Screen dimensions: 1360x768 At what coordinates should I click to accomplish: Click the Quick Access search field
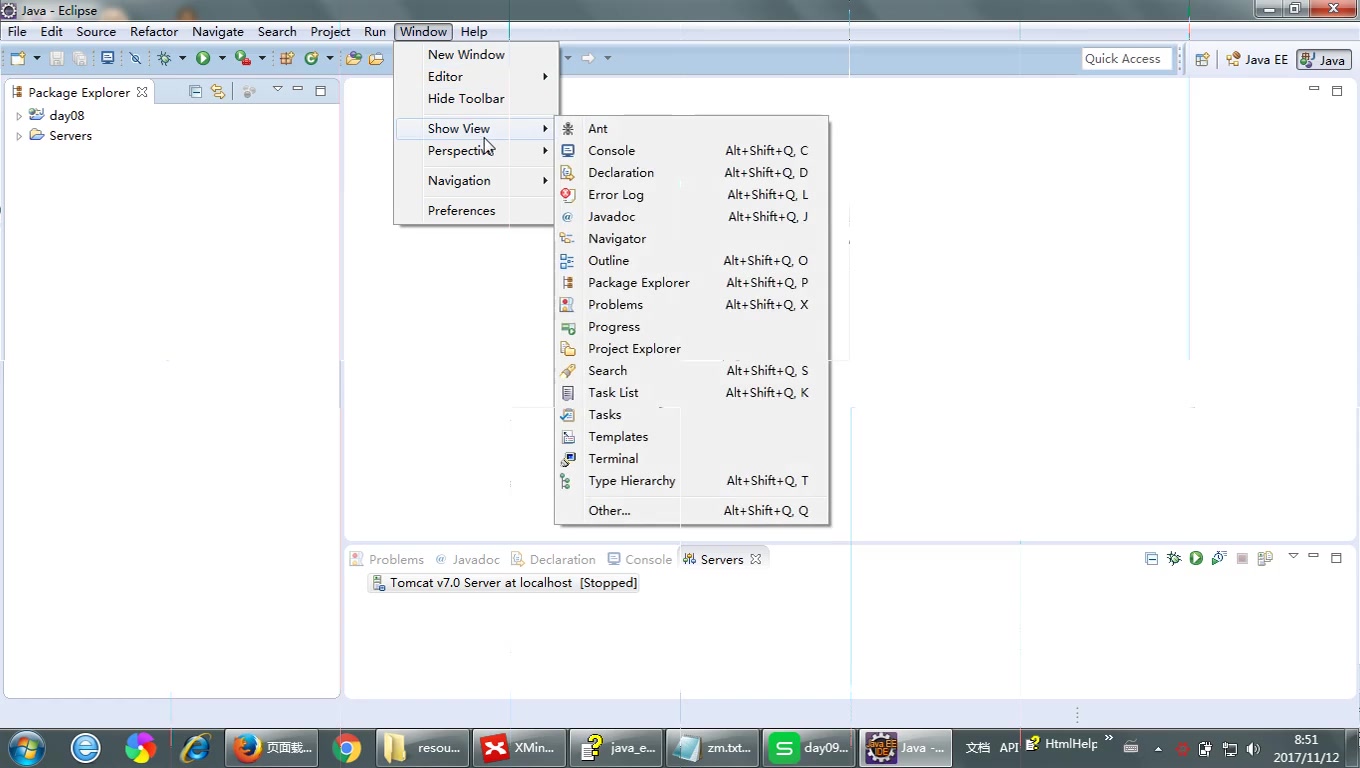coord(1126,59)
